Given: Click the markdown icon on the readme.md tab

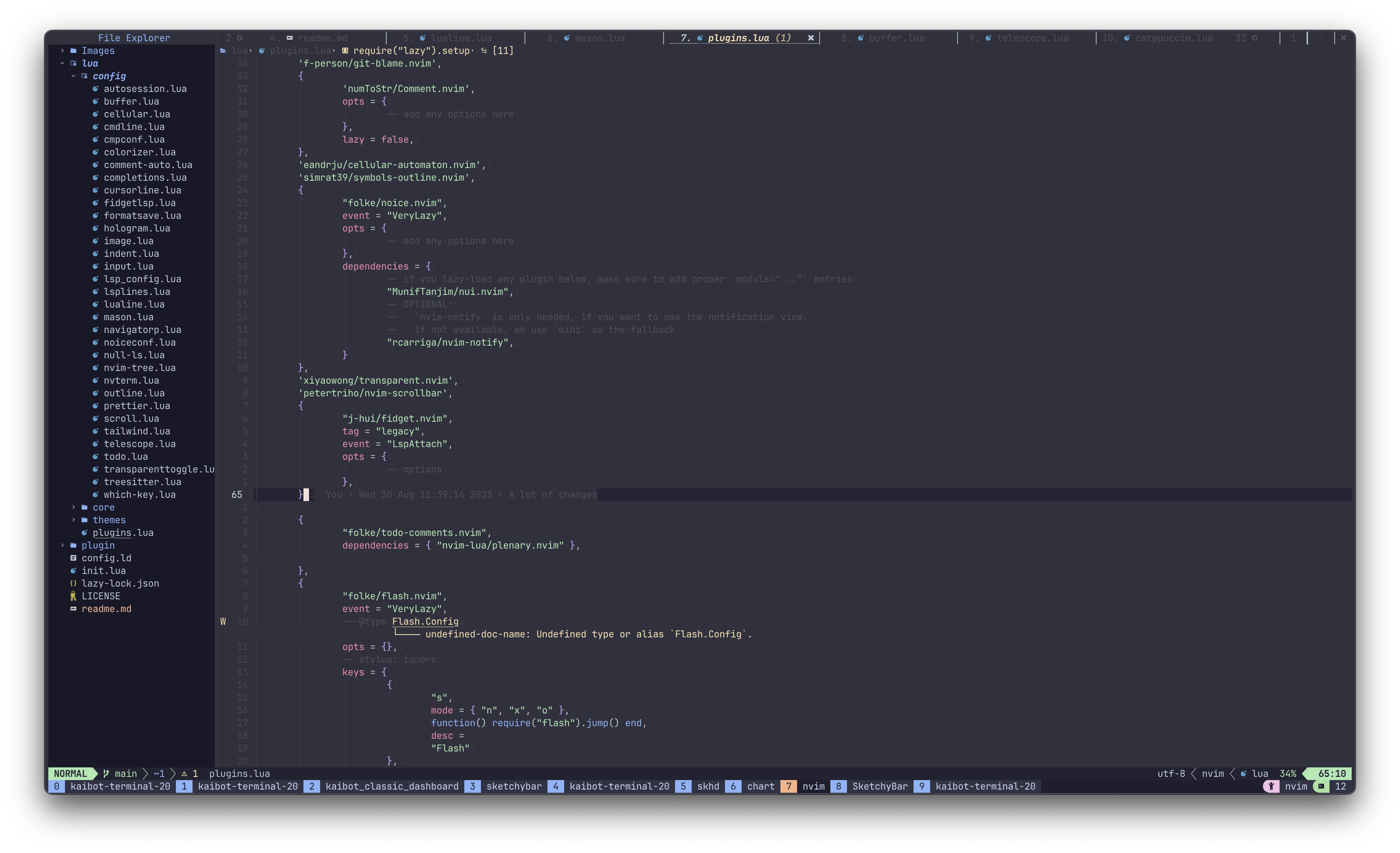Looking at the screenshot, I should [289, 38].
